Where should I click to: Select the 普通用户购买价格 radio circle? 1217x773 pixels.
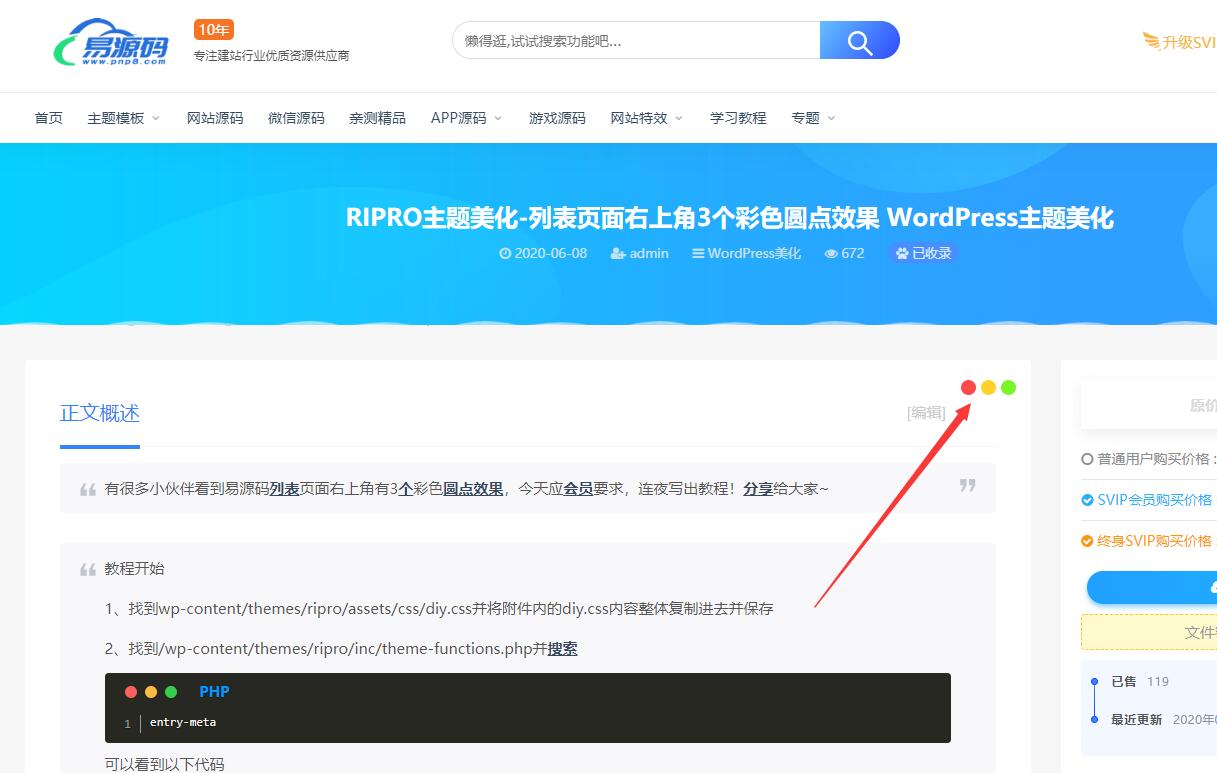point(1087,459)
